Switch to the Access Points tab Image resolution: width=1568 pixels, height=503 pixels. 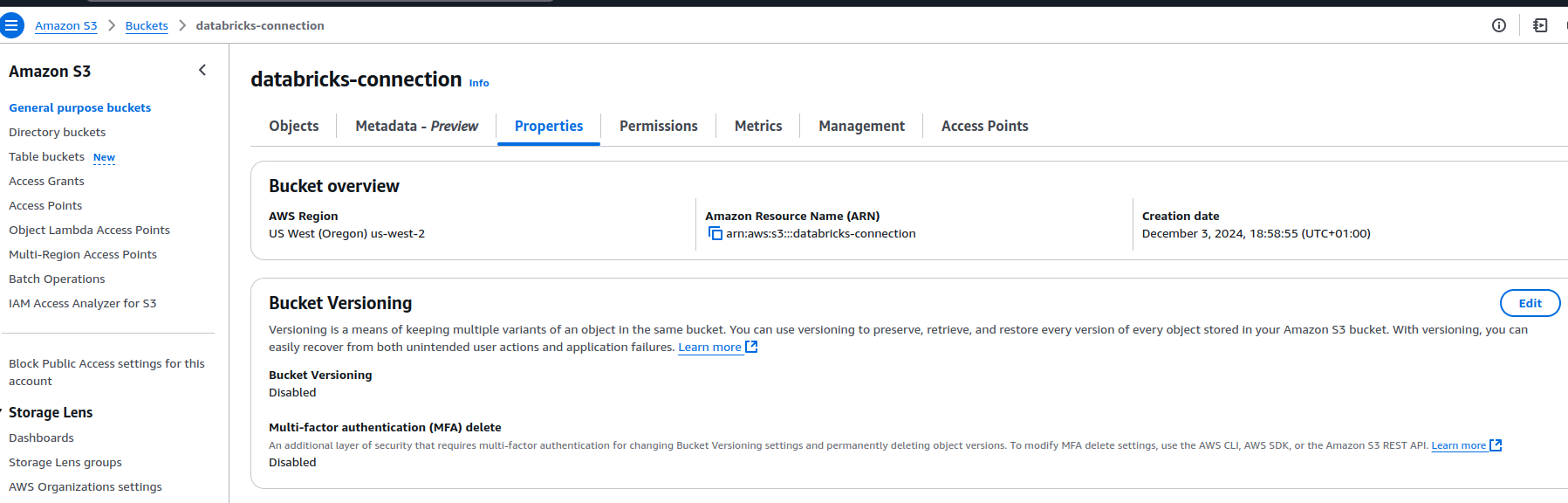pyautogui.click(x=984, y=126)
